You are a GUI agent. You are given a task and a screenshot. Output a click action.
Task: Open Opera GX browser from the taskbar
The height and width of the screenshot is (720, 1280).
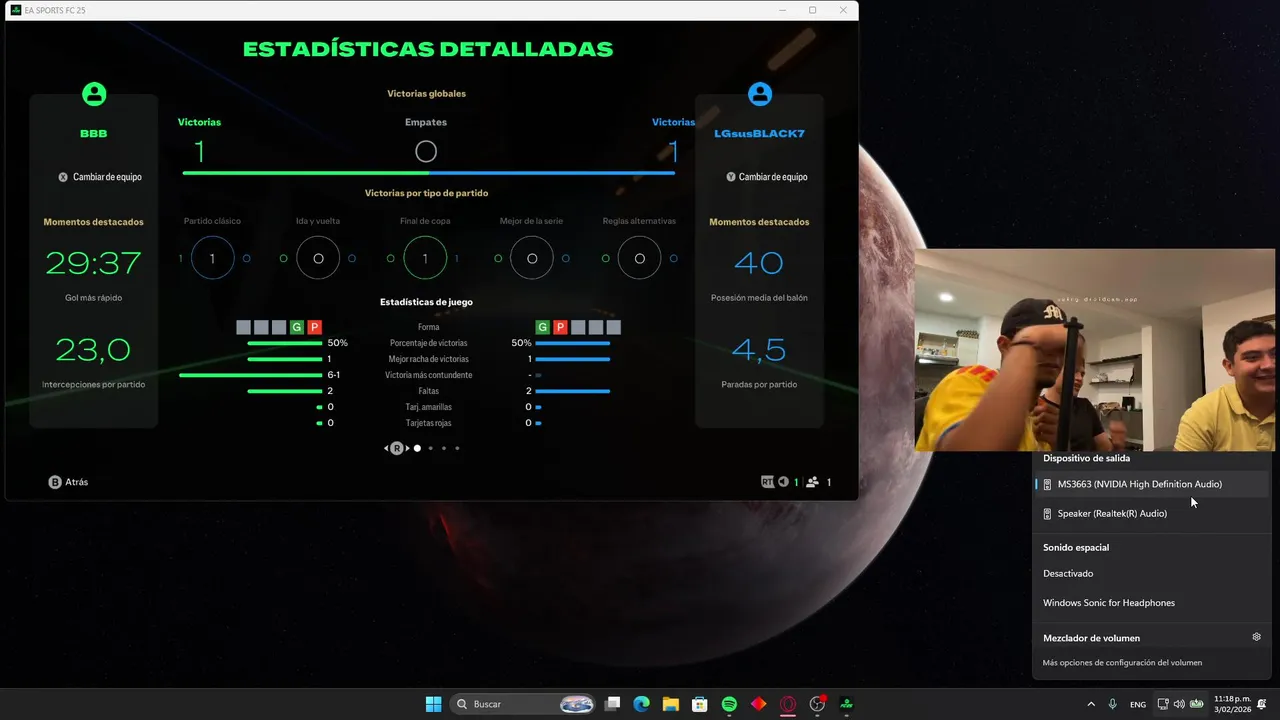click(788, 704)
